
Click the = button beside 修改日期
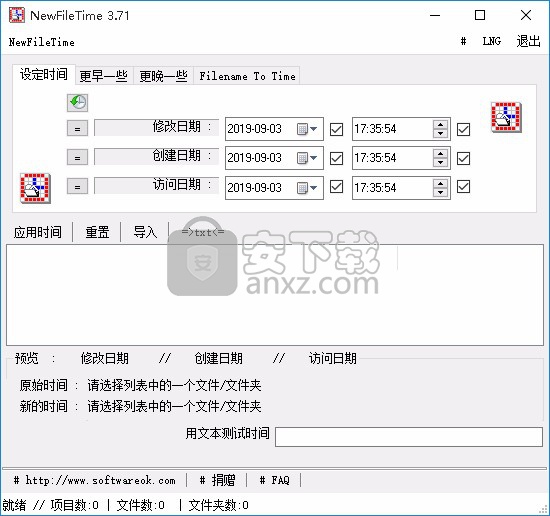point(77,128)
